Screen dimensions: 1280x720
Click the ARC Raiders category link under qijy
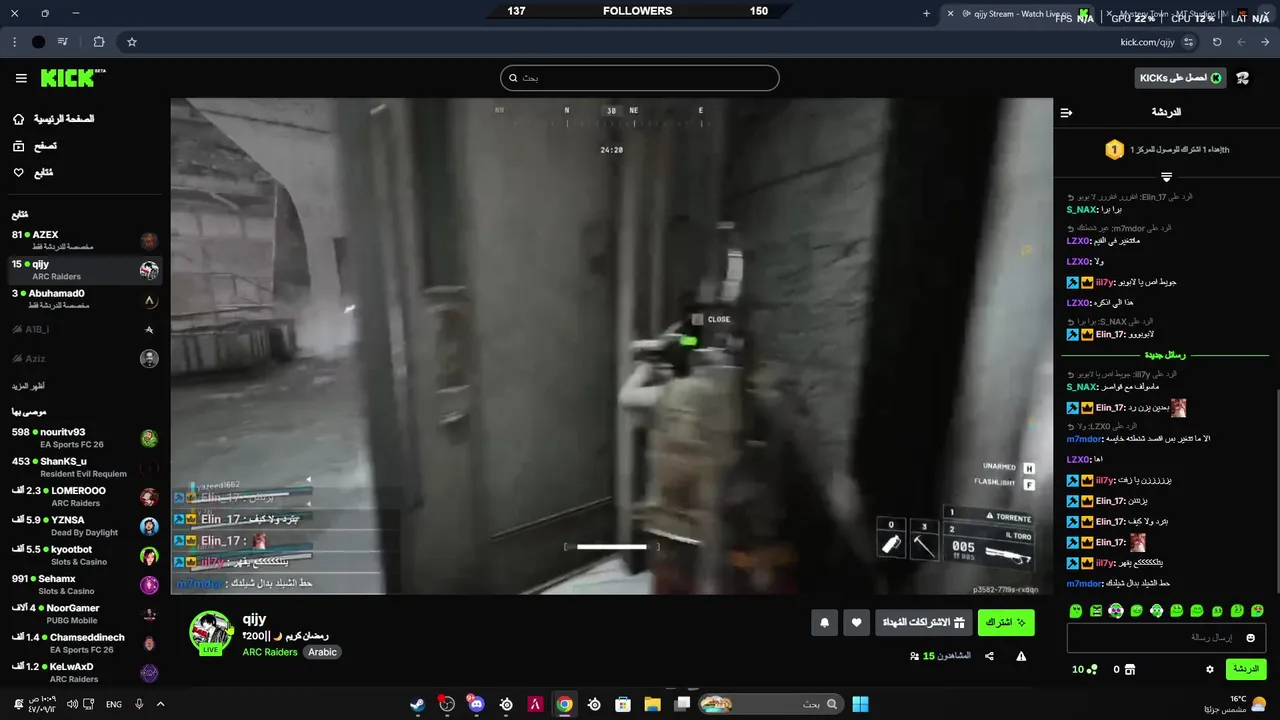pyautogui.click(x=270, y=652)
